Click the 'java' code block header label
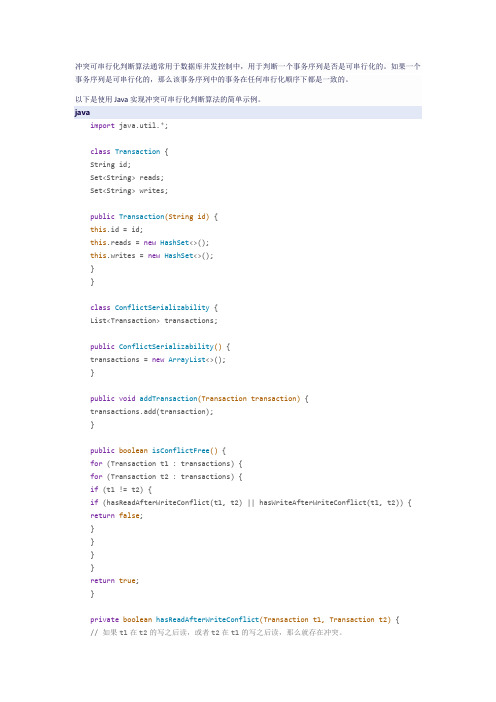496x702 pixels. tap(82, 112)
